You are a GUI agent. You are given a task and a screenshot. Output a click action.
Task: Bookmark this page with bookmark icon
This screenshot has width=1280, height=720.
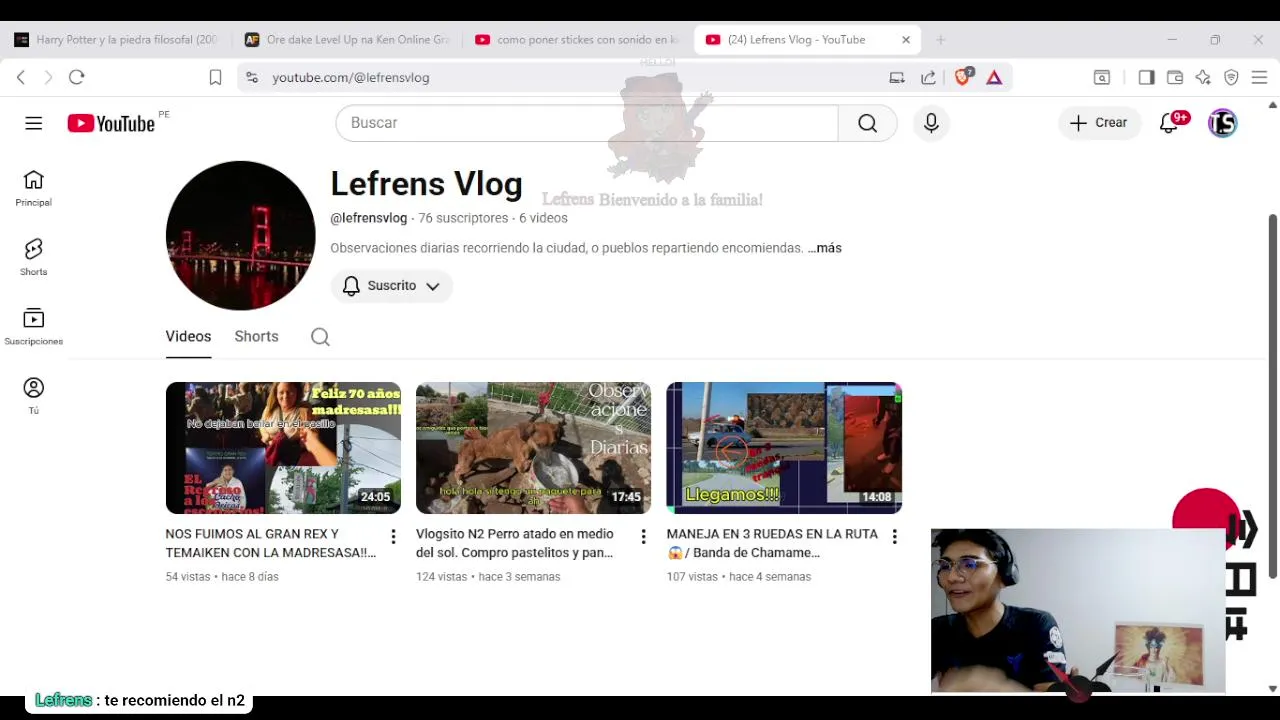pyautogui.click(x=215, y=77)
